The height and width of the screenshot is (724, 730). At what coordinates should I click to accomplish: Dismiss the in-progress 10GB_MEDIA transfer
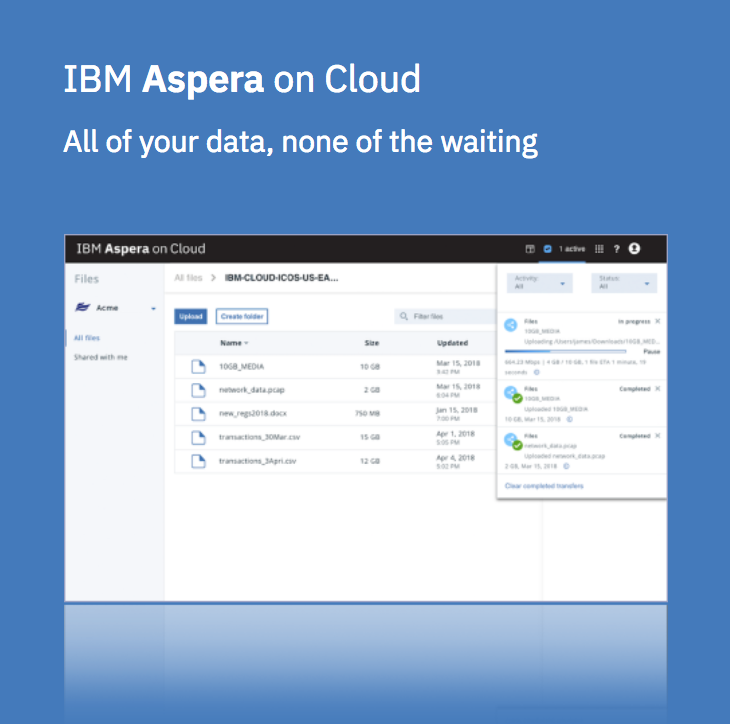(657, 321)
